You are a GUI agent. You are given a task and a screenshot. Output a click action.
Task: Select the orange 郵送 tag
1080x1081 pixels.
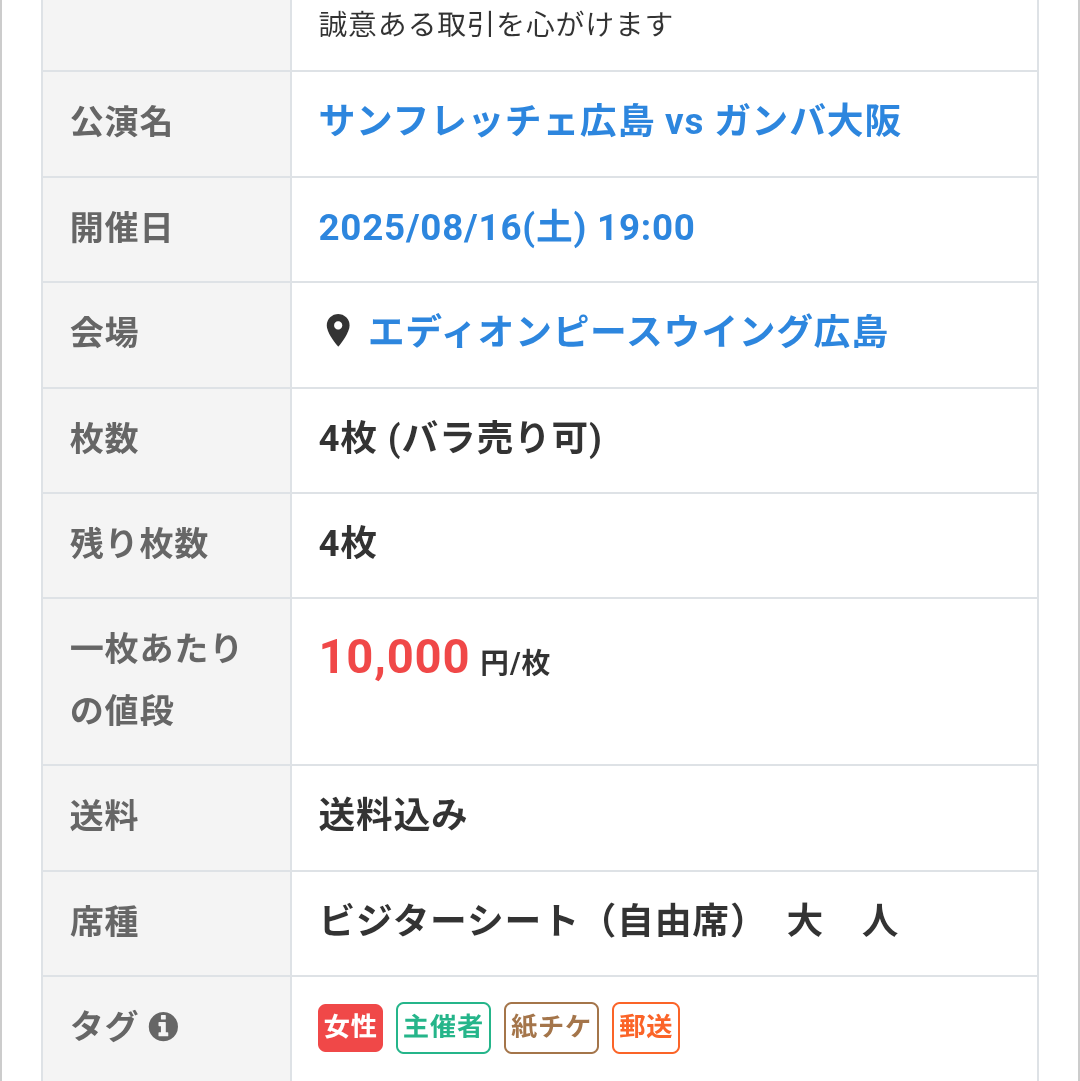pyautogui.click(x=646, y=1028)
